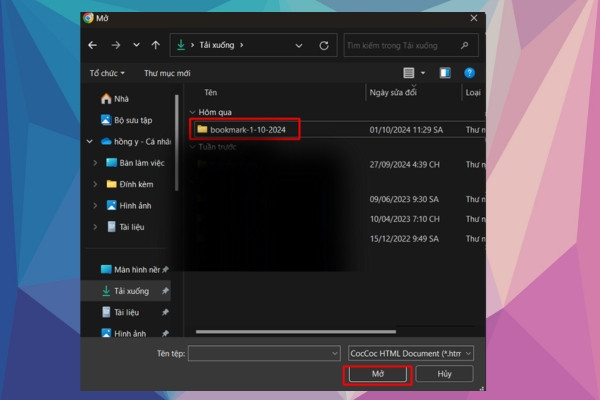
Task: Click date 10/04/2023 7:10 CH
Action: [x=404, y=219]
